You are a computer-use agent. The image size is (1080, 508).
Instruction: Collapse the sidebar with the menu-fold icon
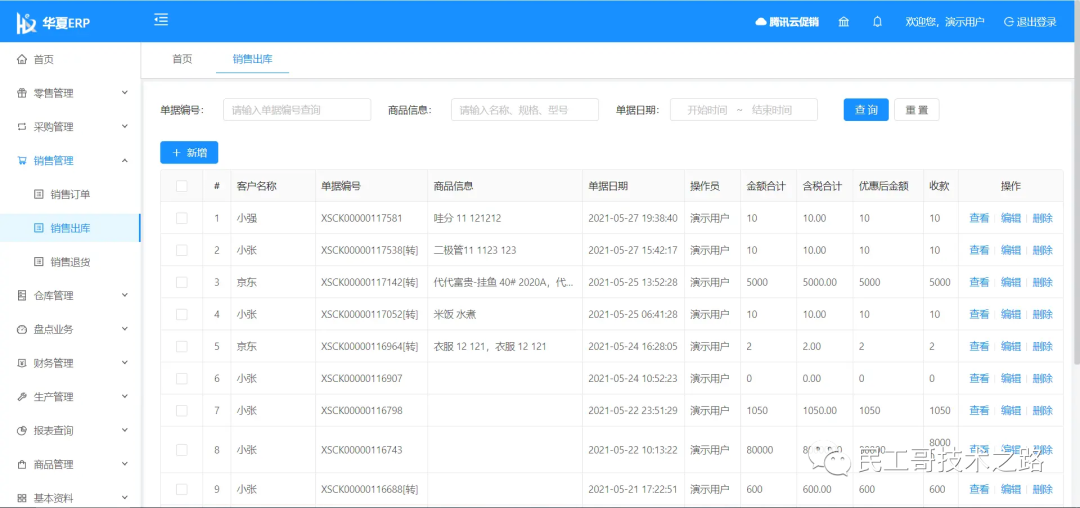pyautogui.click(x=161, y=20)
